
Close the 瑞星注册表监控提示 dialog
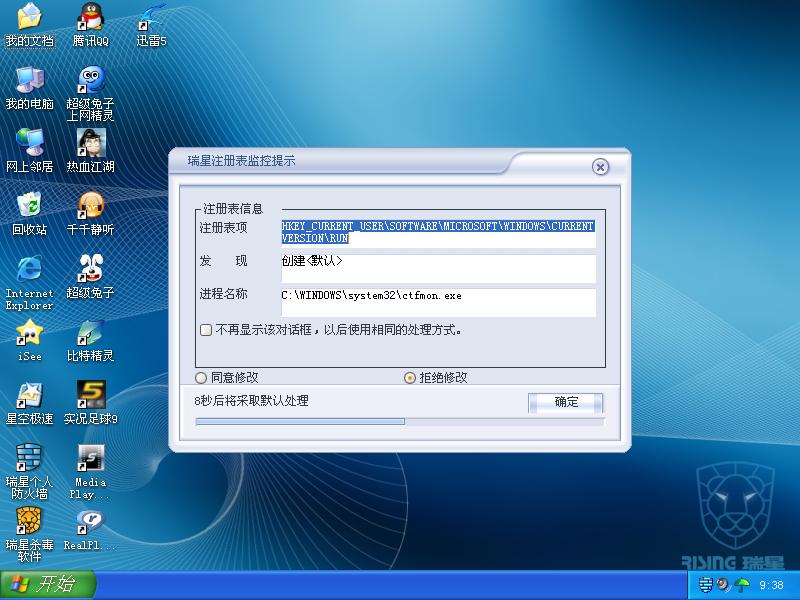600,167
